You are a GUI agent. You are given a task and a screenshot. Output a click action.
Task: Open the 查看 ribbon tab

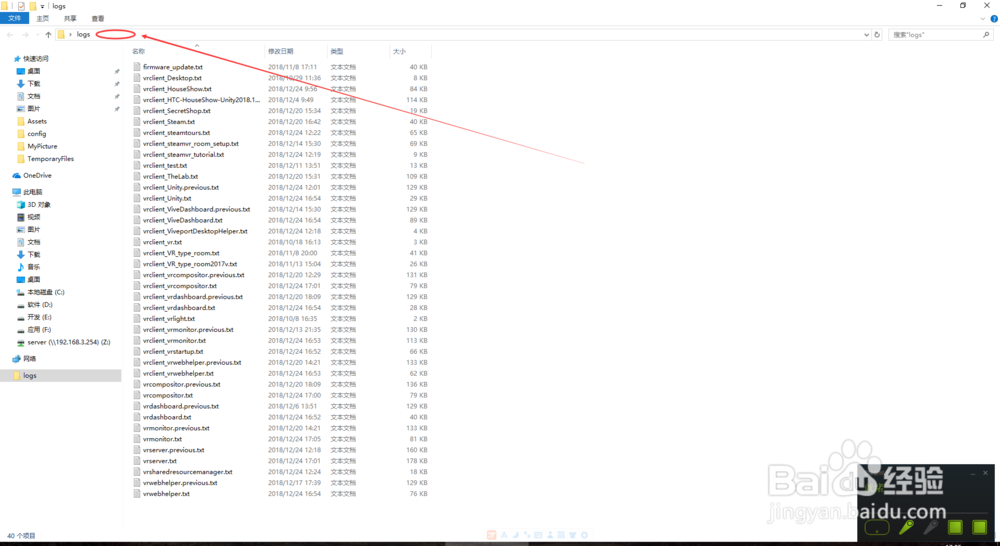pos(98,18)
